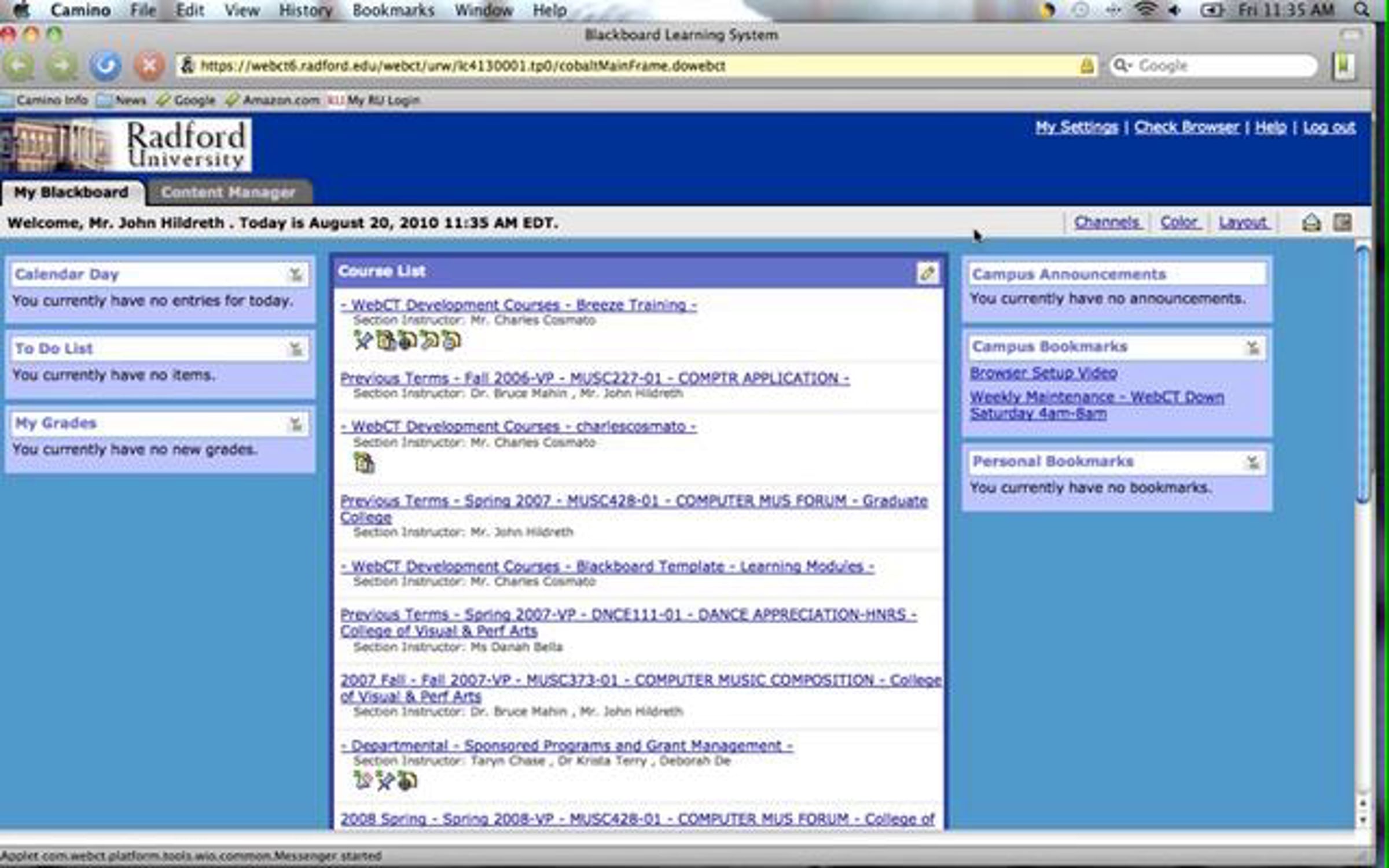The width and height of the screenshot is (1389, 868).
Task: Click the small icon in To Do List header
Action: coord(296,349)
